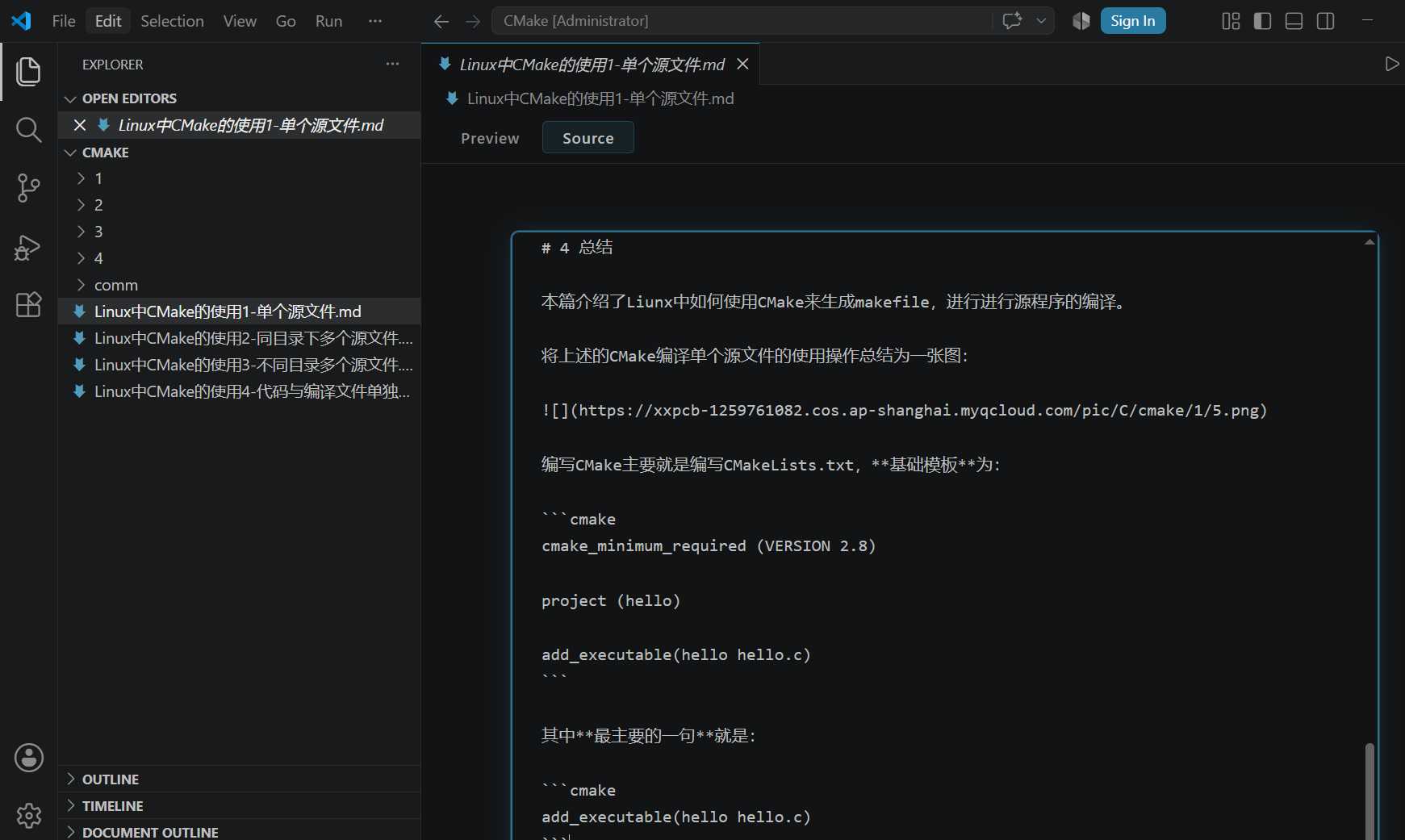The width and height of the screenshot is (1405, 840).
Task: Expand the OUTLINE section
Action: [240, 779]
